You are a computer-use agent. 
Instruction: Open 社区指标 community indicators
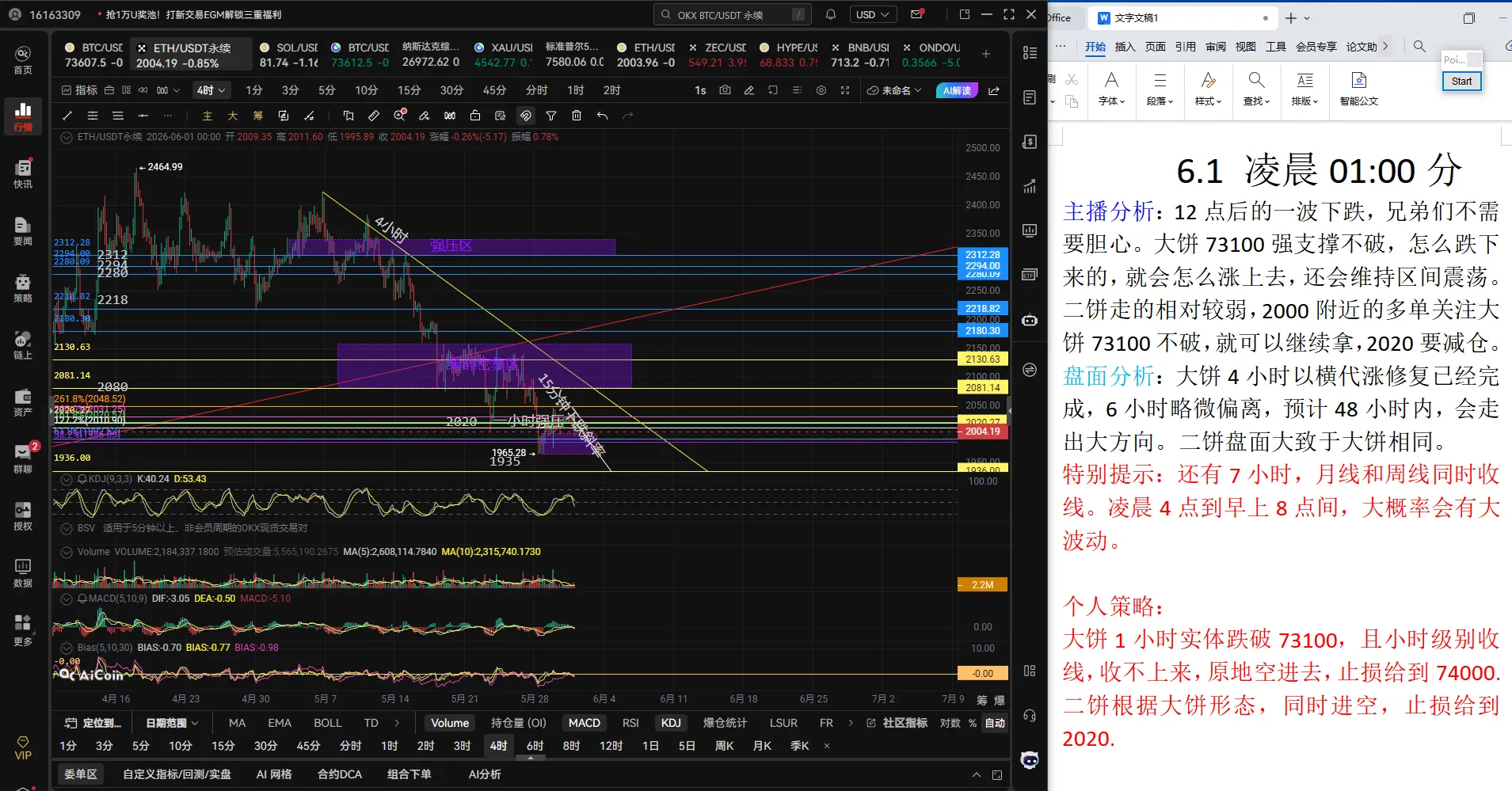(x=897, y=723)
